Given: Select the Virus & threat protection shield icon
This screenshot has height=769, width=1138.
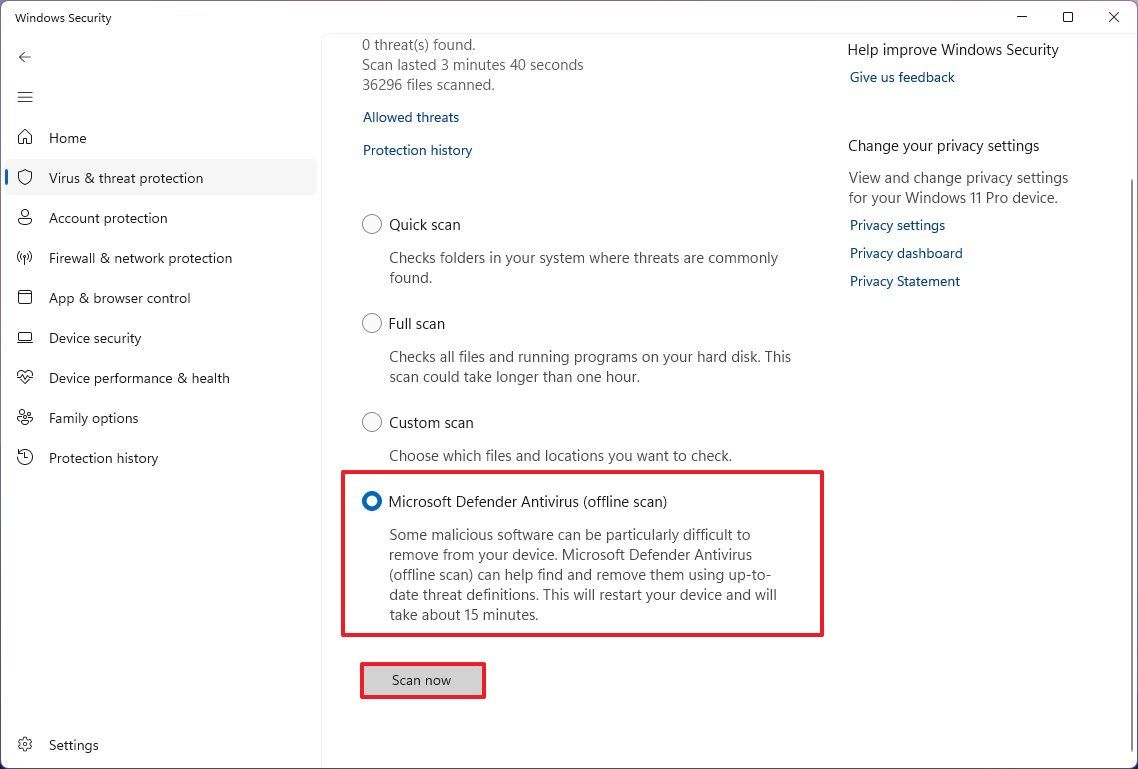Looking at the screenshot, I should 24,177.
